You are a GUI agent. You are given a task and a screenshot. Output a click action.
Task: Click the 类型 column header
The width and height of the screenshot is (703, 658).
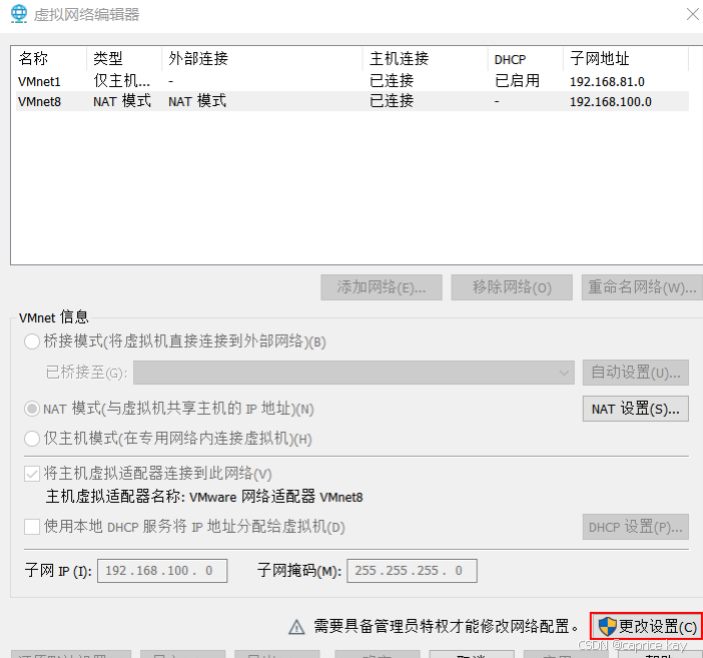[x=124, y=58]
